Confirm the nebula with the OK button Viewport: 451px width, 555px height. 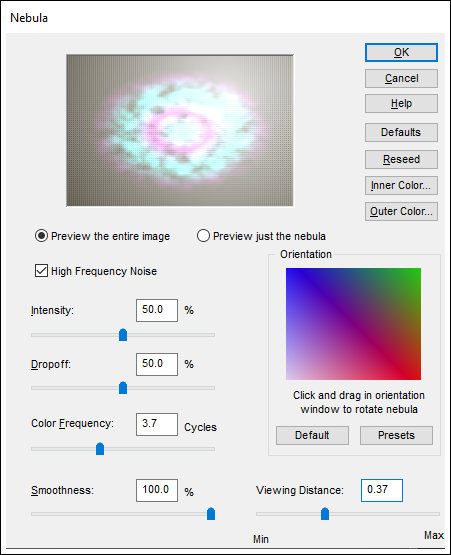[x=401, y=52]
